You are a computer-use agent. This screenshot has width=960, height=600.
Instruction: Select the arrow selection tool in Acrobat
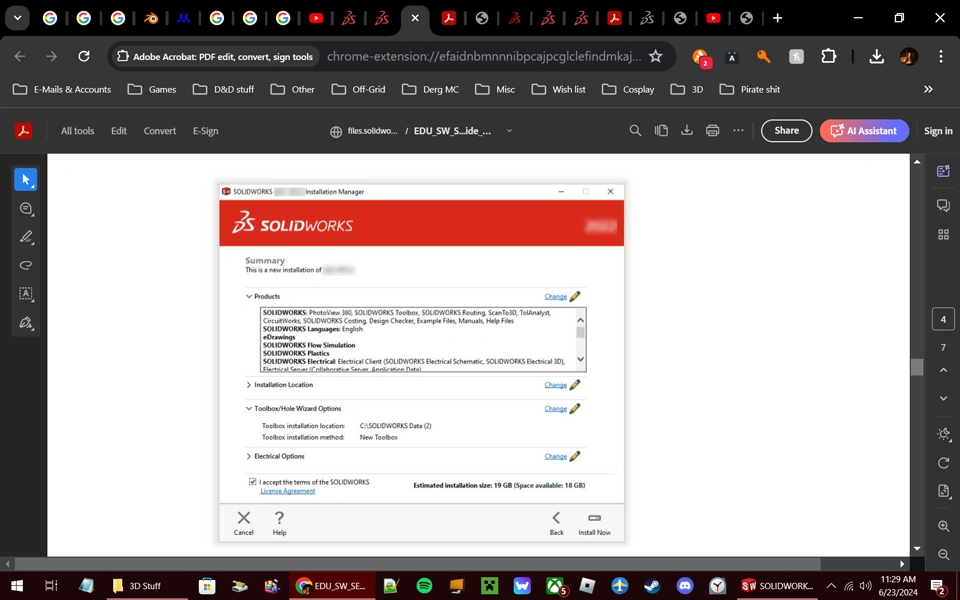[x=26, y=179]
